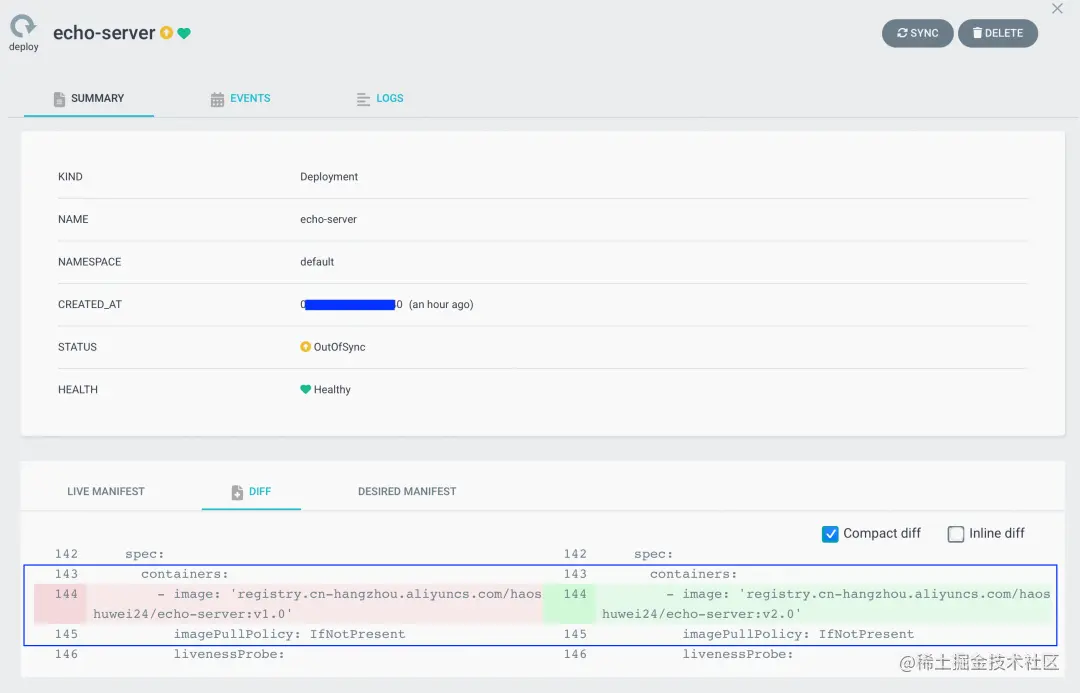Click the DELETE button
This screenshot has height=693, width=1080.
997,33
